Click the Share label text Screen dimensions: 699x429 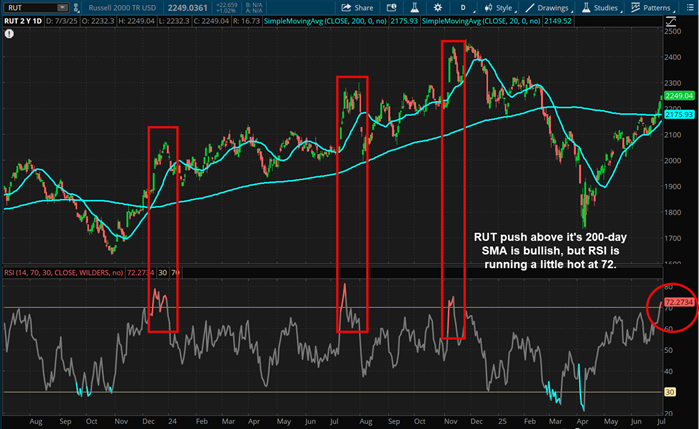click(x=364, y=8)
